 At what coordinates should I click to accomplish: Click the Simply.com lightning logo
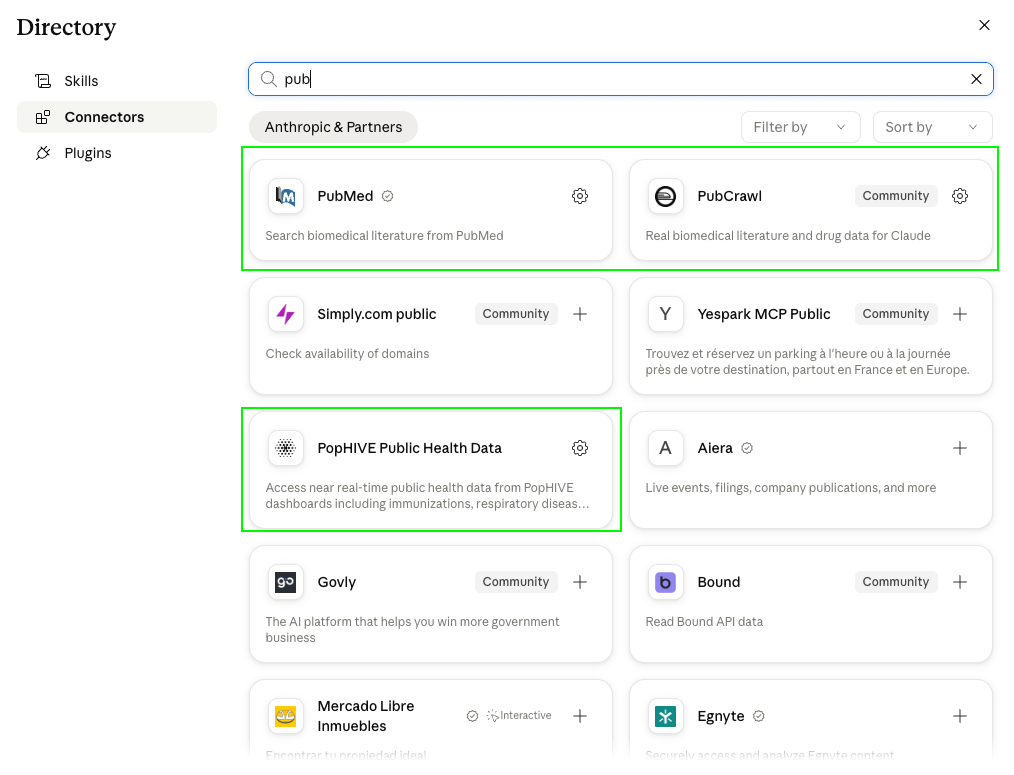pyautogui.click(x=286, y=314)
